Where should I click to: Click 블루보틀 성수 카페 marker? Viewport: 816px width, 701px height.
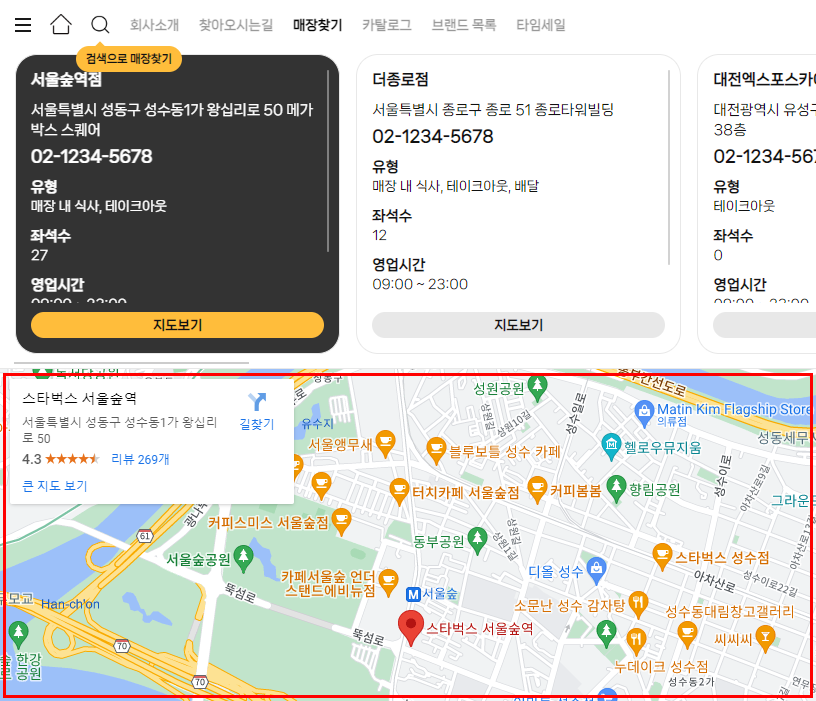436,450
